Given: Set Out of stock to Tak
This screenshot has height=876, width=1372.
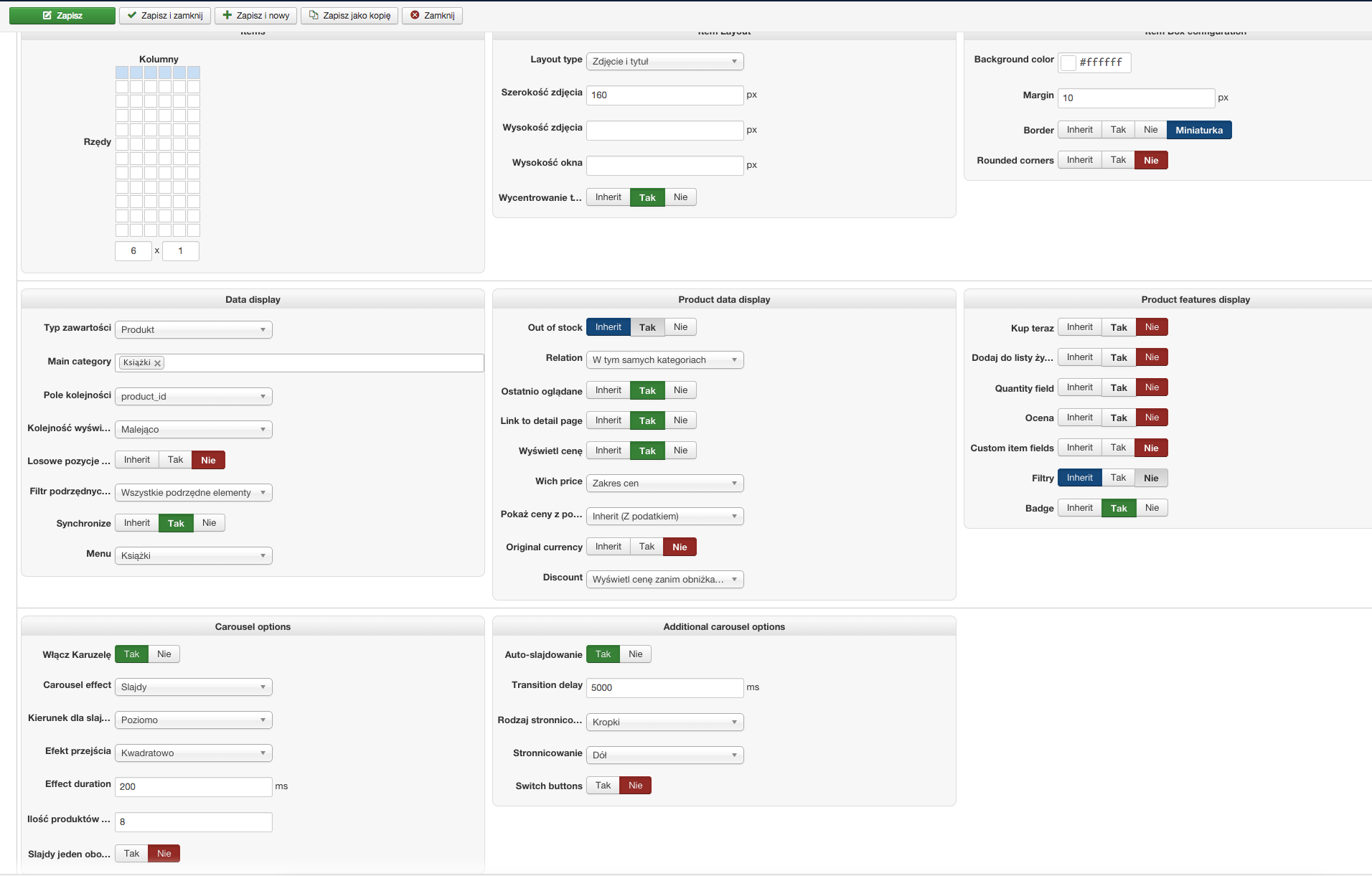Looking at the screenshot, I should pyautogui.click(x=647, y=327).
